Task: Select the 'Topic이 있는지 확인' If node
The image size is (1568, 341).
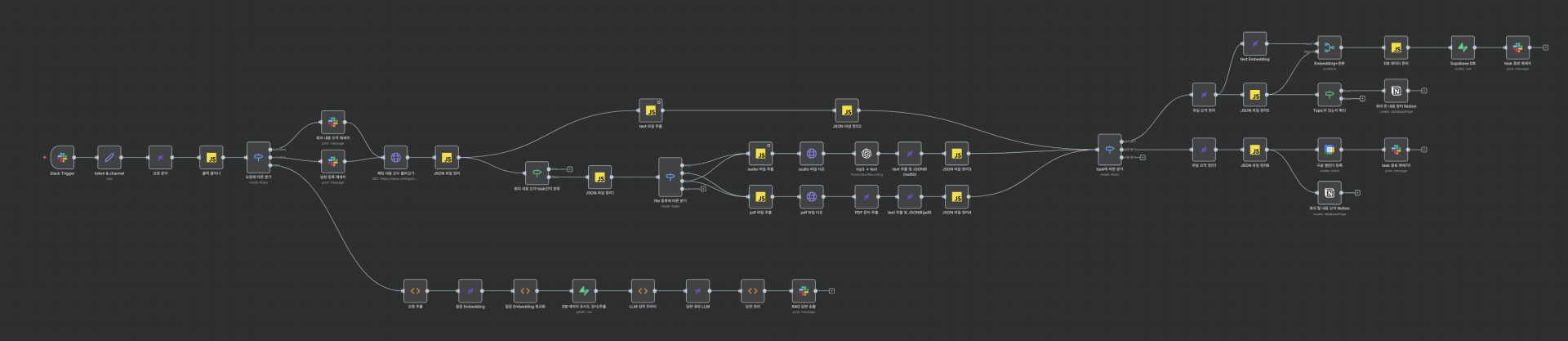Action: (x=1330, y=95)
